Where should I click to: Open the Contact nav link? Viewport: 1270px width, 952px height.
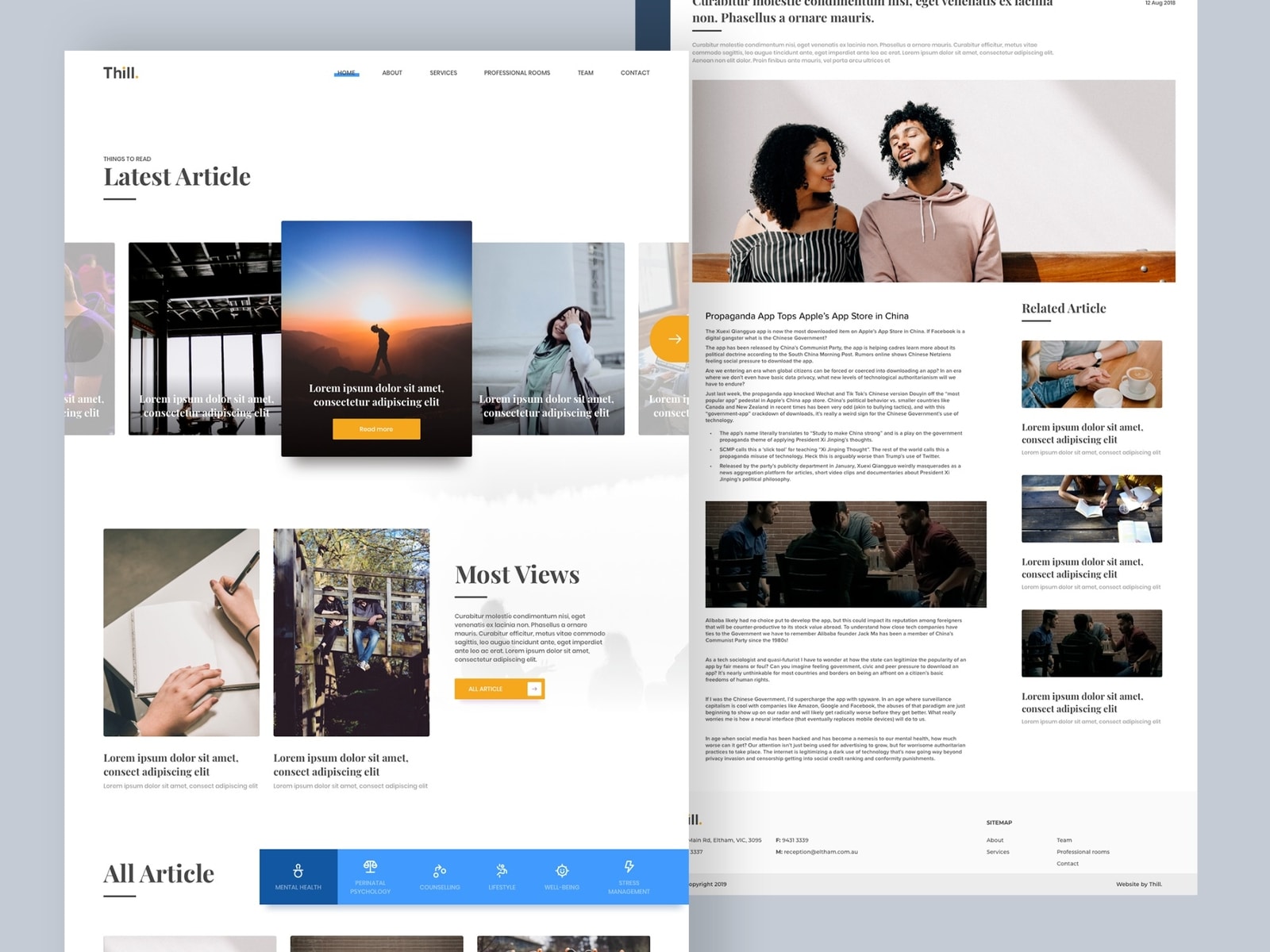[x=635, y=73]
